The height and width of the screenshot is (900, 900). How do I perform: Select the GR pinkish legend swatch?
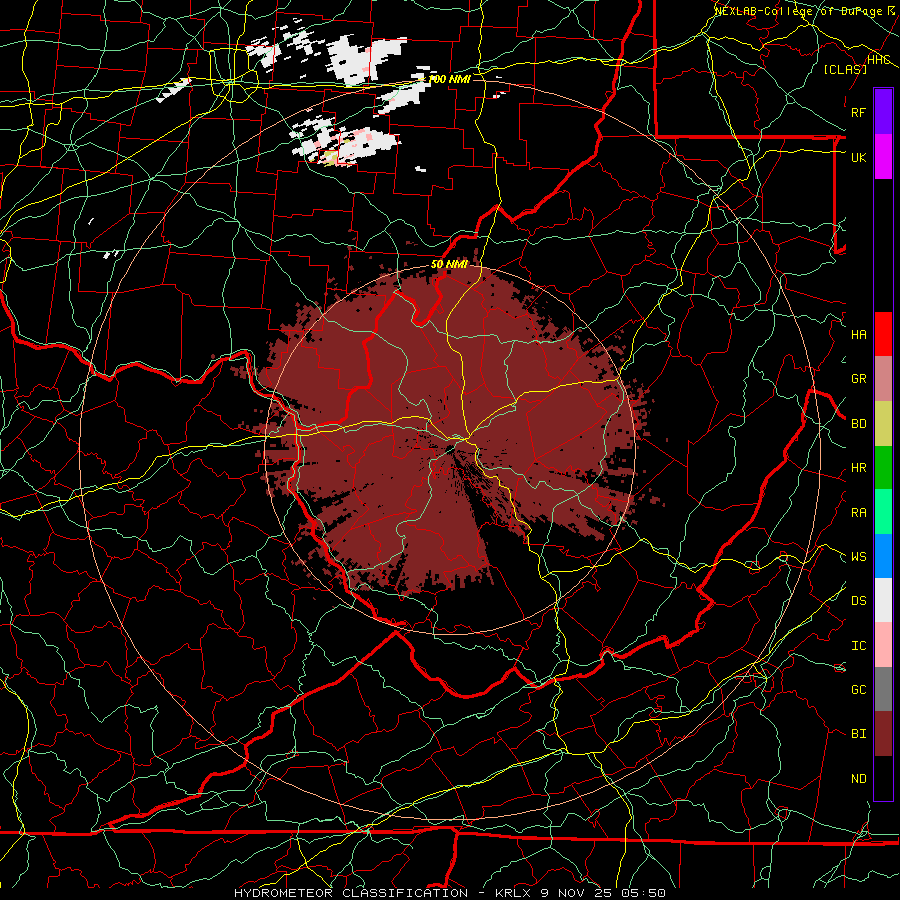click(x=883, y=379)
